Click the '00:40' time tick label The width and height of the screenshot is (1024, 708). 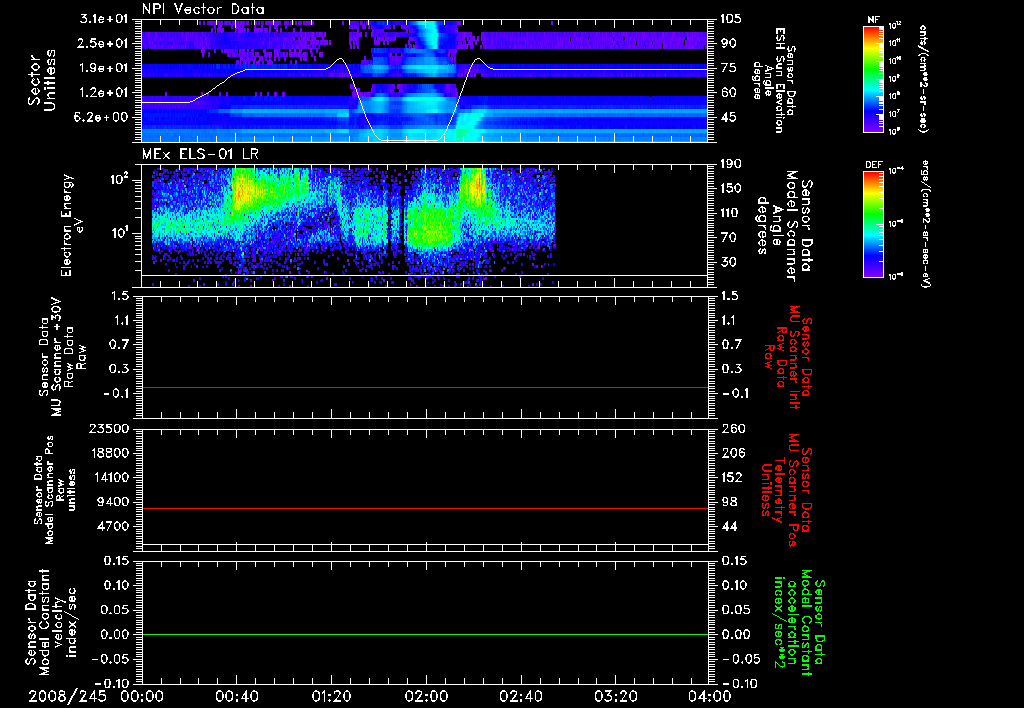[236, 696]
